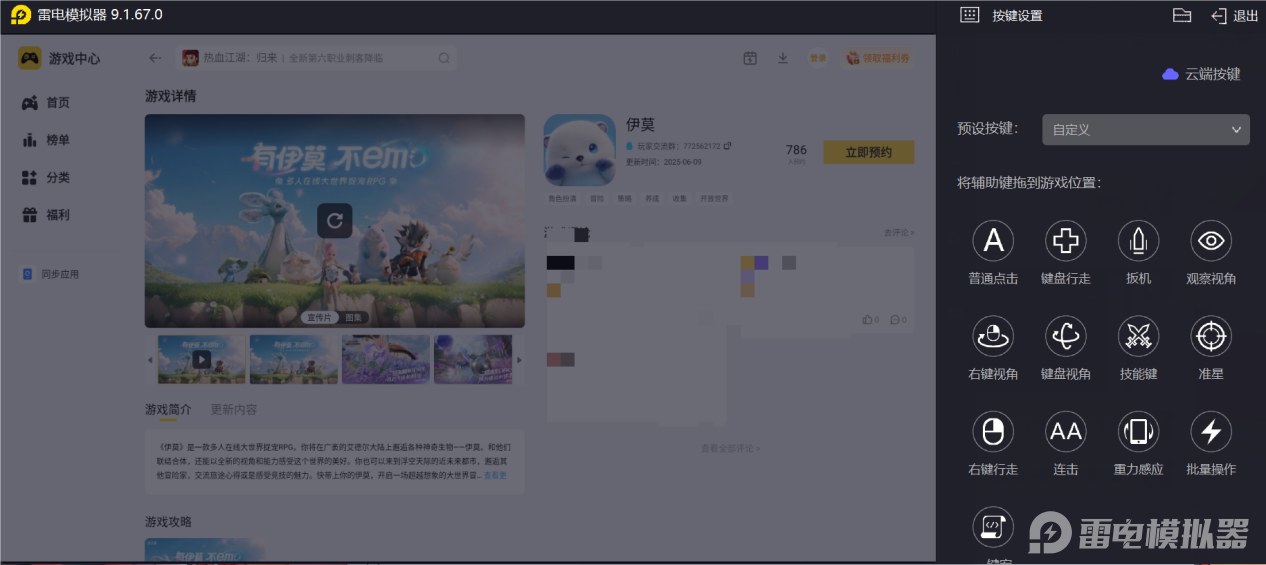The image size is (1266, 565).
Task: Select the 右键行走 right-click walk icon
Action: click(x=993, y=431)
